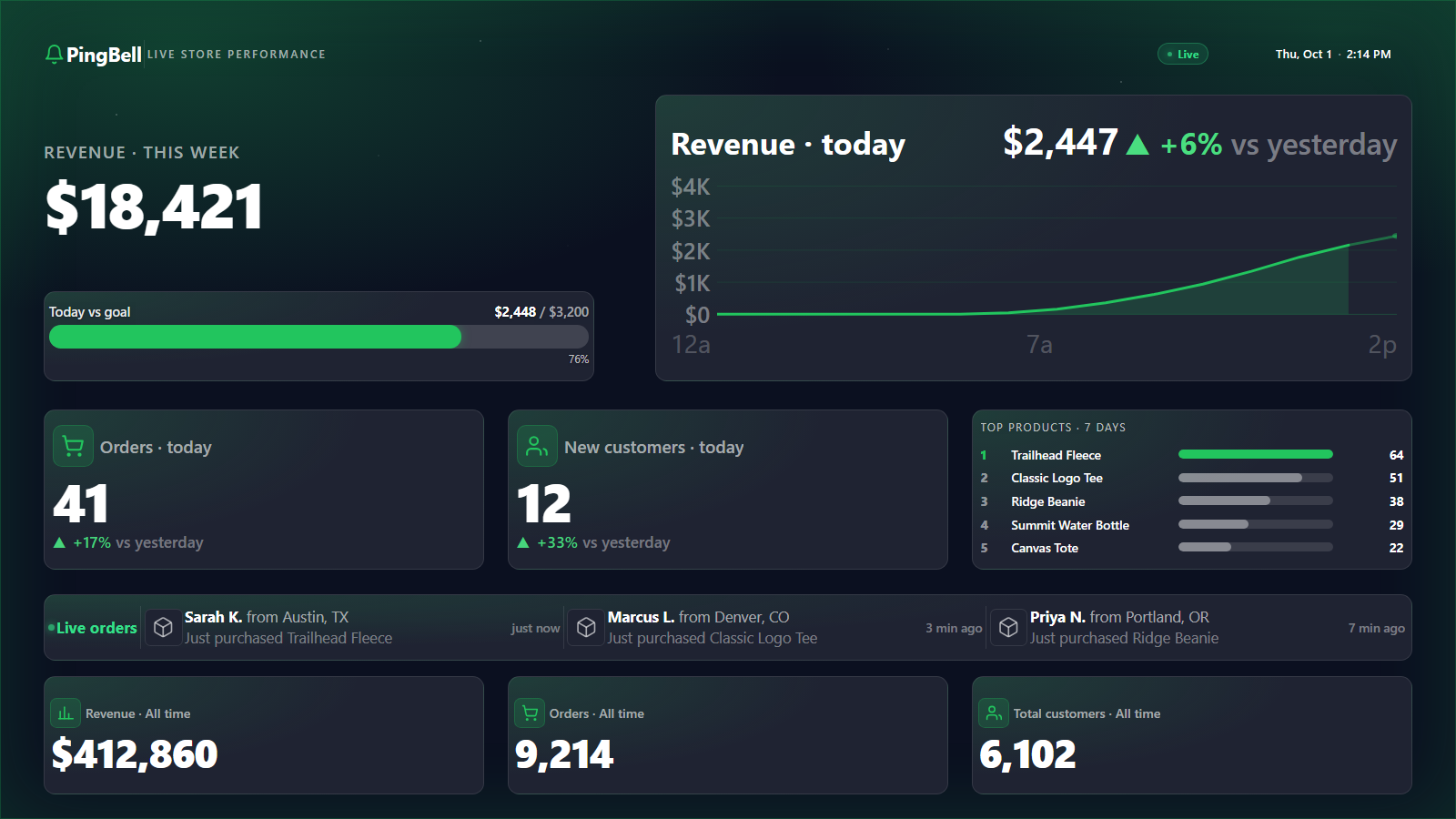Click the revenue today line chart endpoint
Screen dimensions: 1456x819
click(x=1394, y=236)
